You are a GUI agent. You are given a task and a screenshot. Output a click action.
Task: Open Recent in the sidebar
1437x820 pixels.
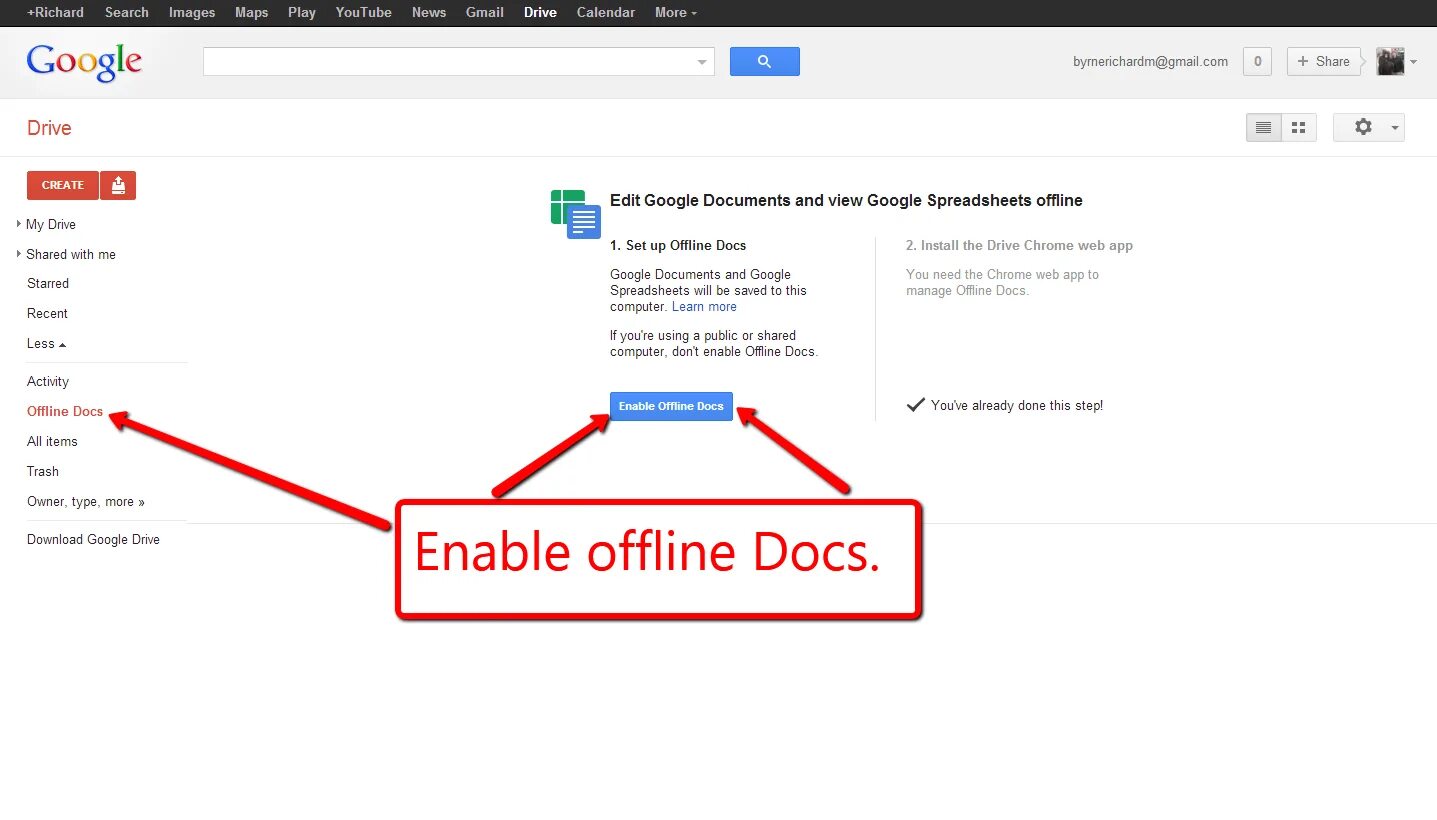click(47, 314)
